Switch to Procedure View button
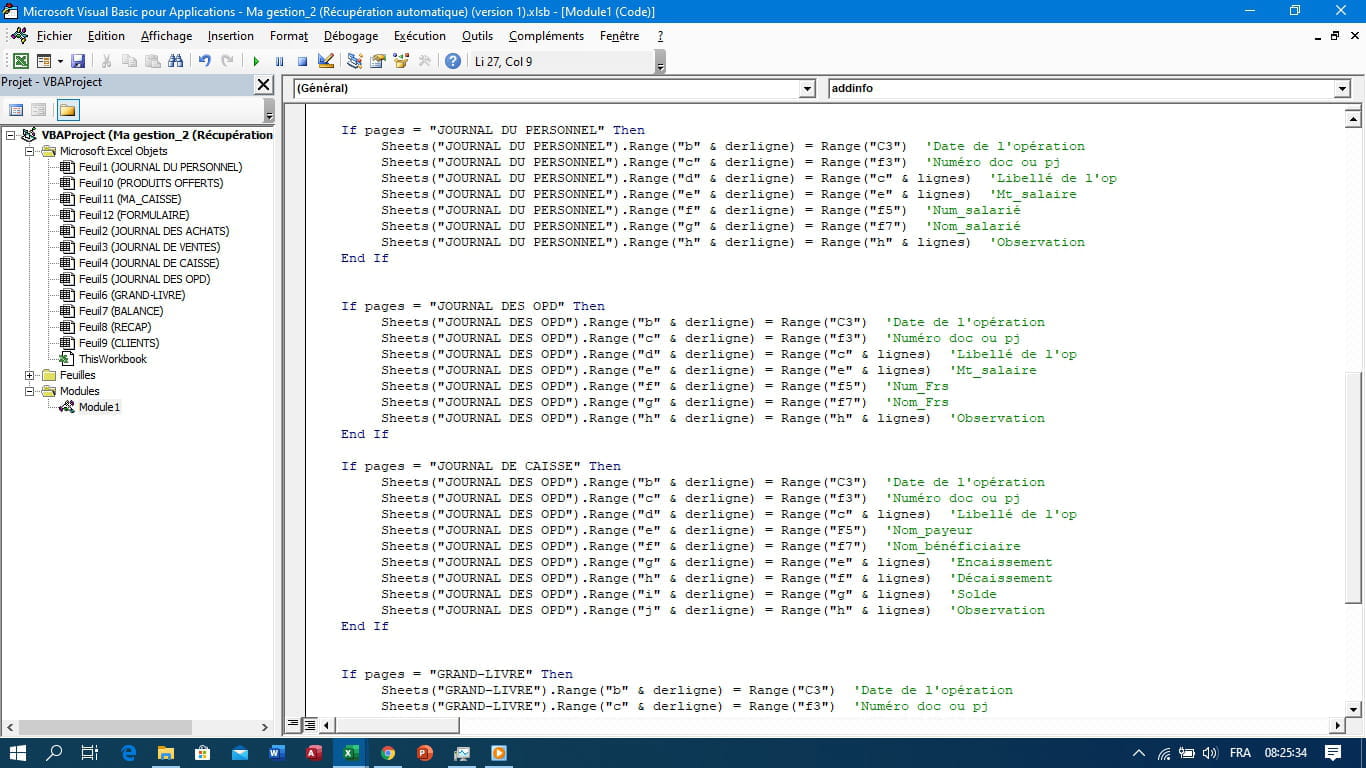The width and height of the screenshot is (1366, 768). pyautogui.click(x=293, y=724)
